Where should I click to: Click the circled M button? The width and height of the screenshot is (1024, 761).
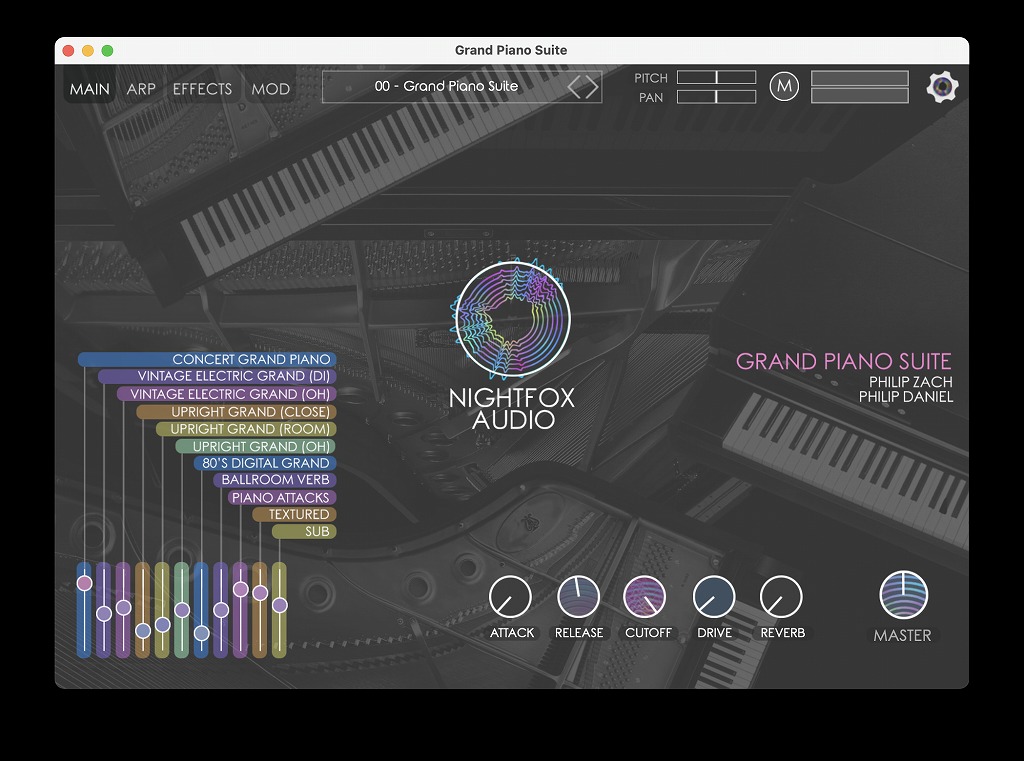point(784,87)
